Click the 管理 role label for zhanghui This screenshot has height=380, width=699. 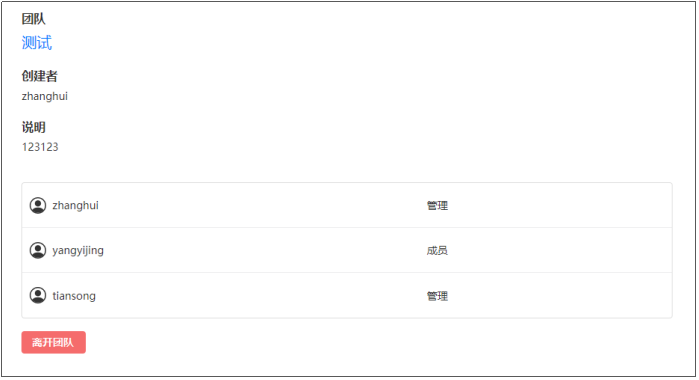click(x=437, y=206)
